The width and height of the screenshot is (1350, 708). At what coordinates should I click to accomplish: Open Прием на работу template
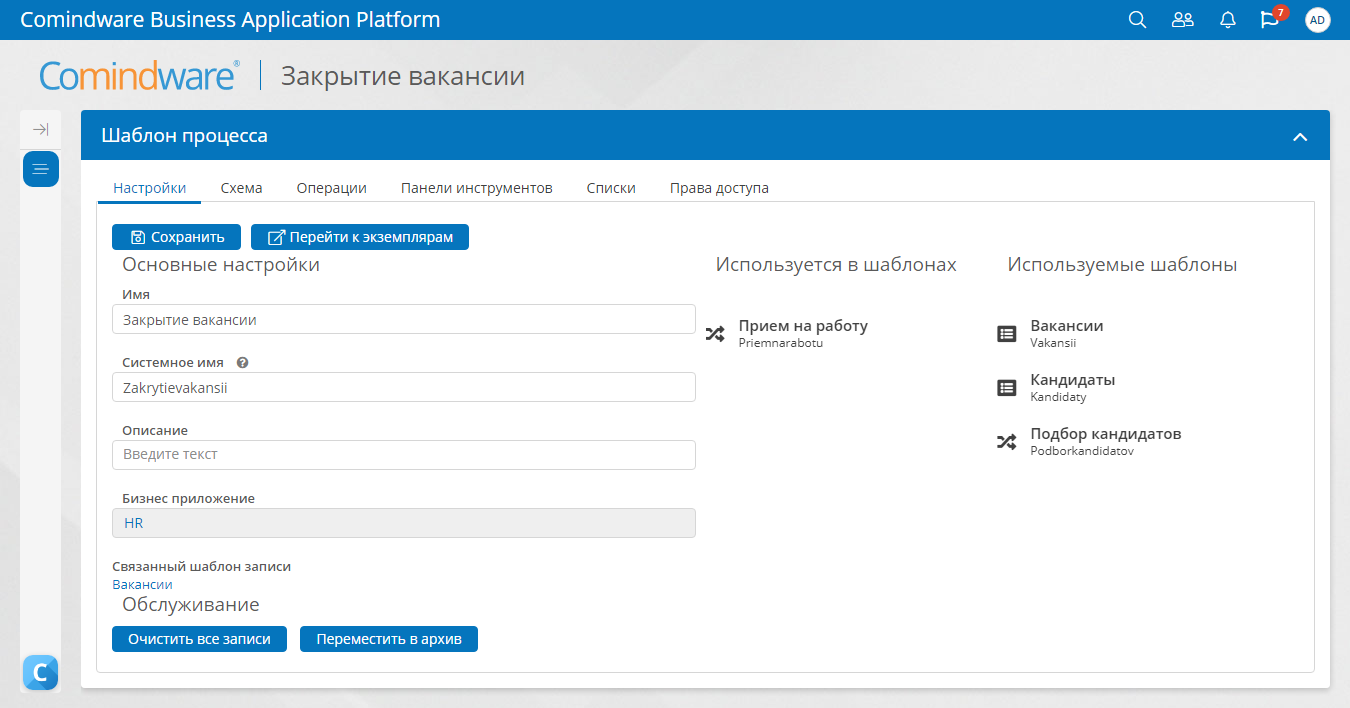pyautogui.click(x=803, y=326)
